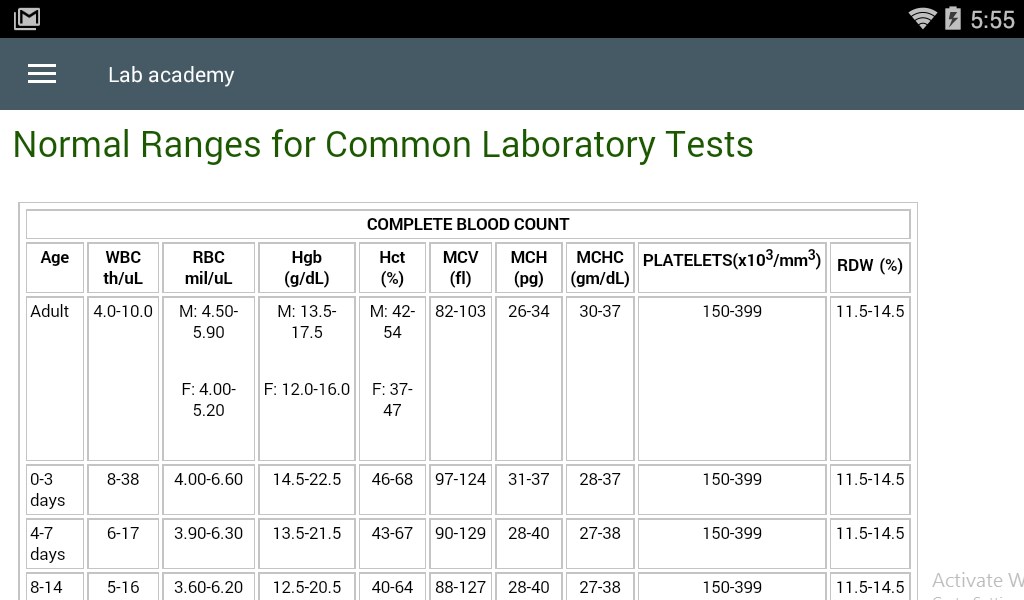The width and height of the screenshot is (1024, 600).
Task: Tap the battery charging icon
Action: click(953, 19)
